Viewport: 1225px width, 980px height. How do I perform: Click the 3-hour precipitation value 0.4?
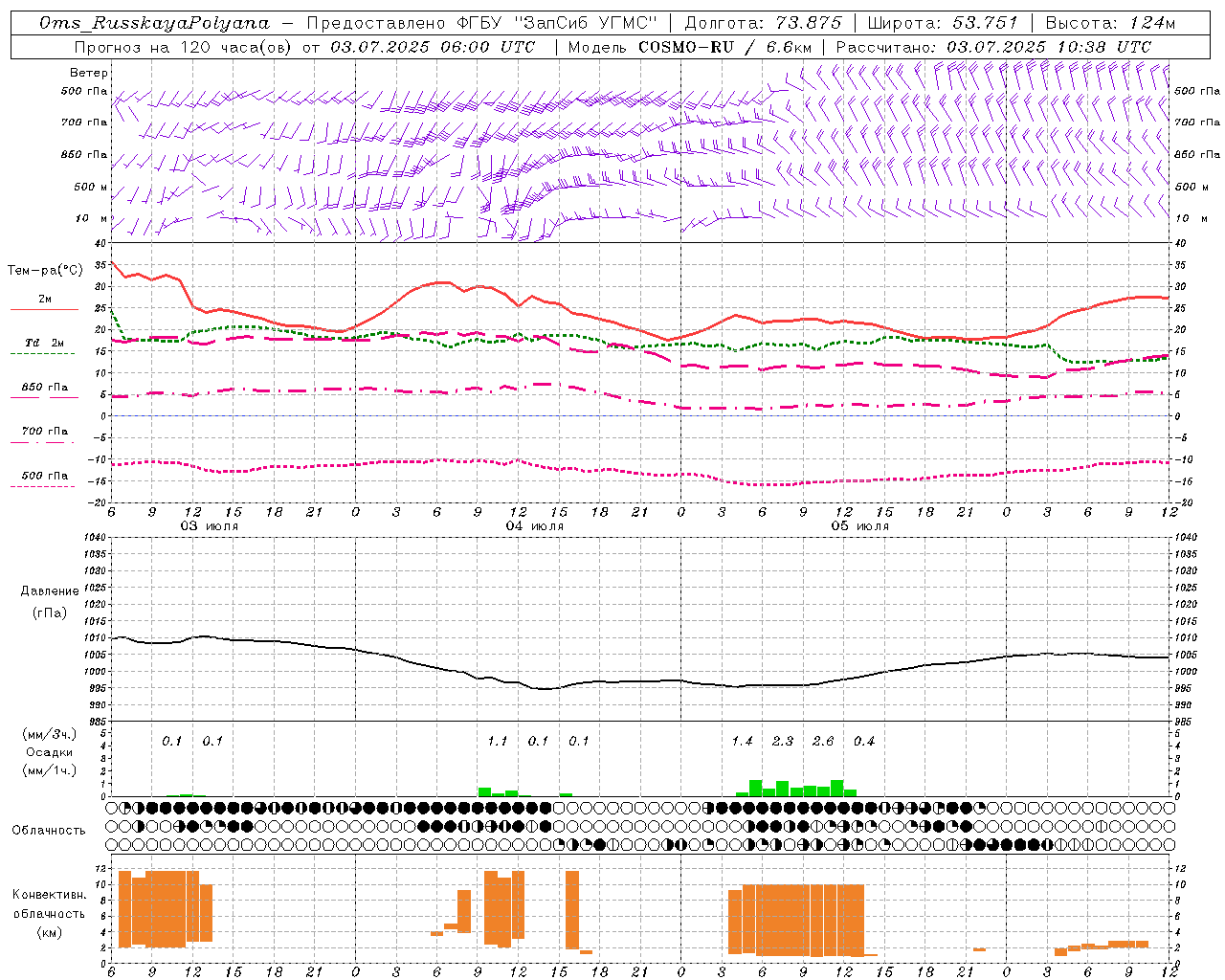(864, 742)
